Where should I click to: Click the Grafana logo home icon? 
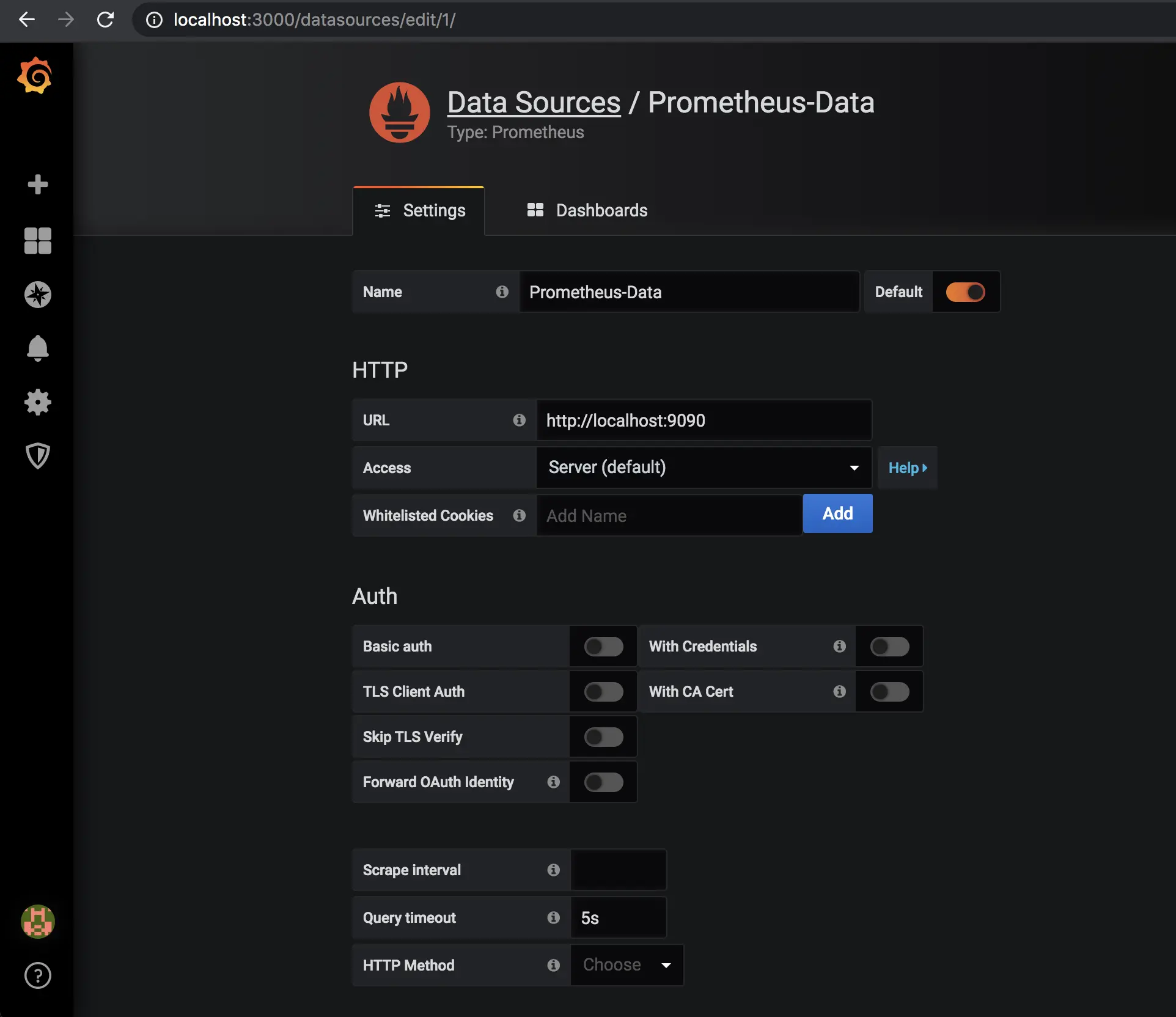[35, 76]
